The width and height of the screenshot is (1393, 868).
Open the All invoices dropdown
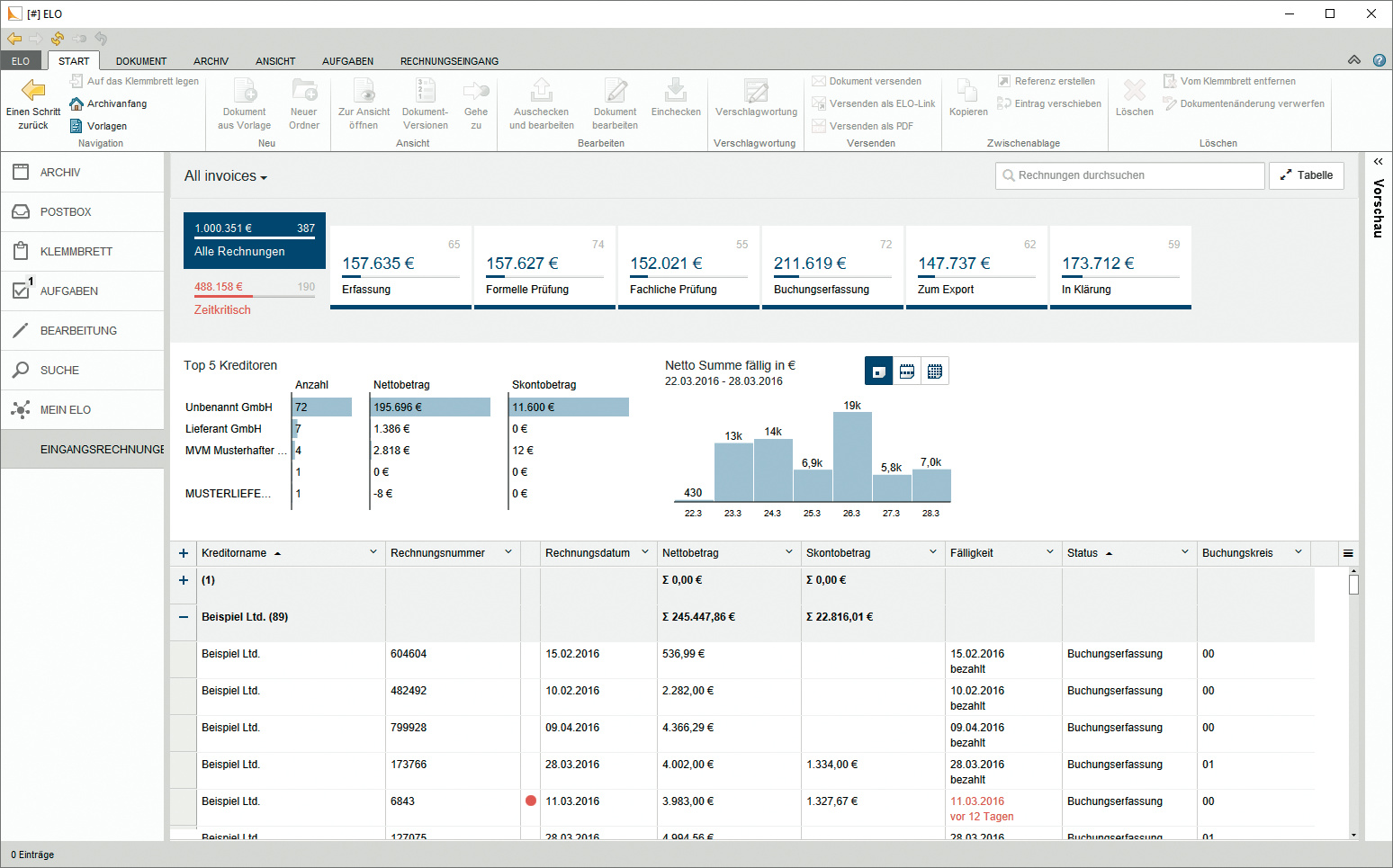226,176
